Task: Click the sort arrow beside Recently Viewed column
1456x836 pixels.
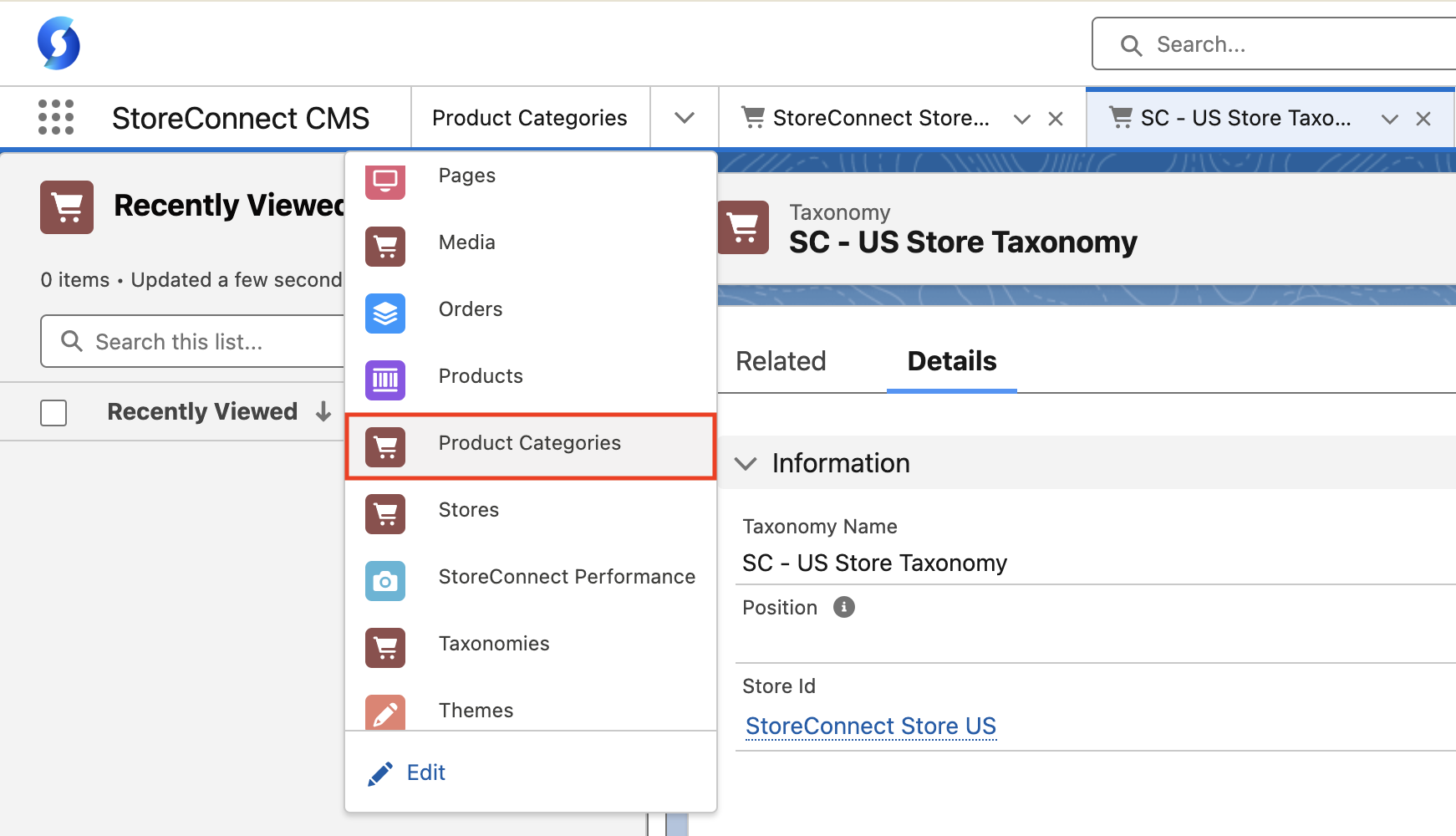Action: pos(323,411)
